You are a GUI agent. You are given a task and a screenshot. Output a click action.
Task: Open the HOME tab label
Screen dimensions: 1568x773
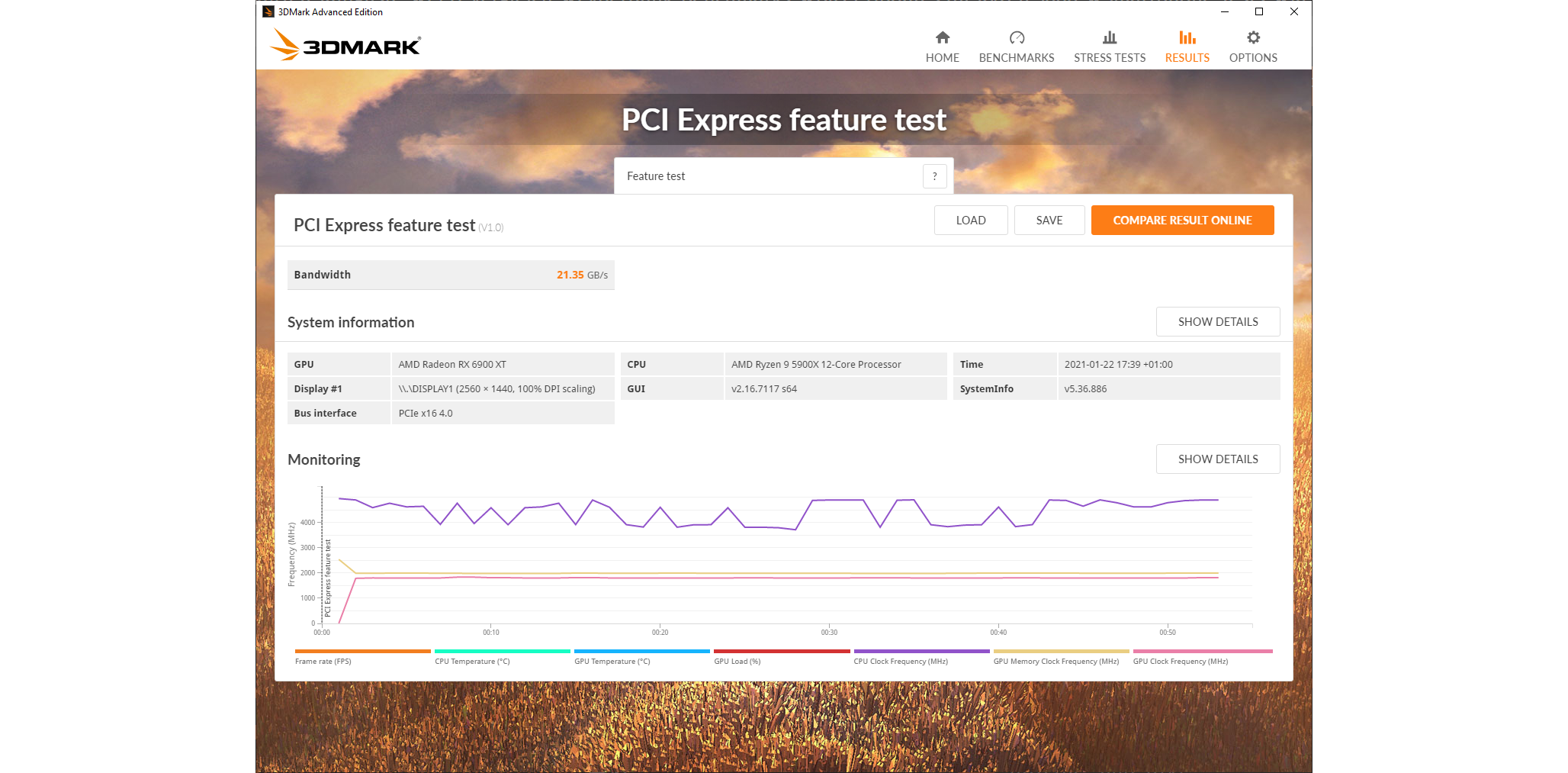point(943,58)
